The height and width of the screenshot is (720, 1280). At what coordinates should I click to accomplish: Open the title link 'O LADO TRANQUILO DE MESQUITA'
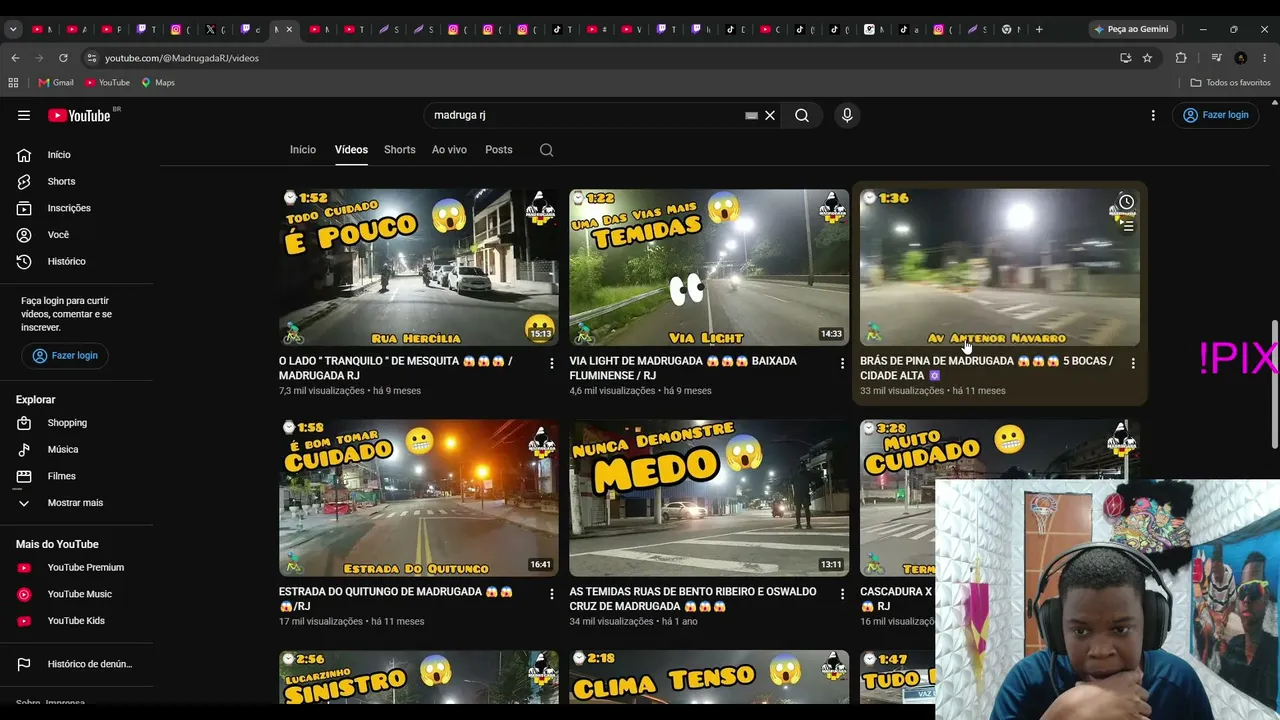click(396, 368)
